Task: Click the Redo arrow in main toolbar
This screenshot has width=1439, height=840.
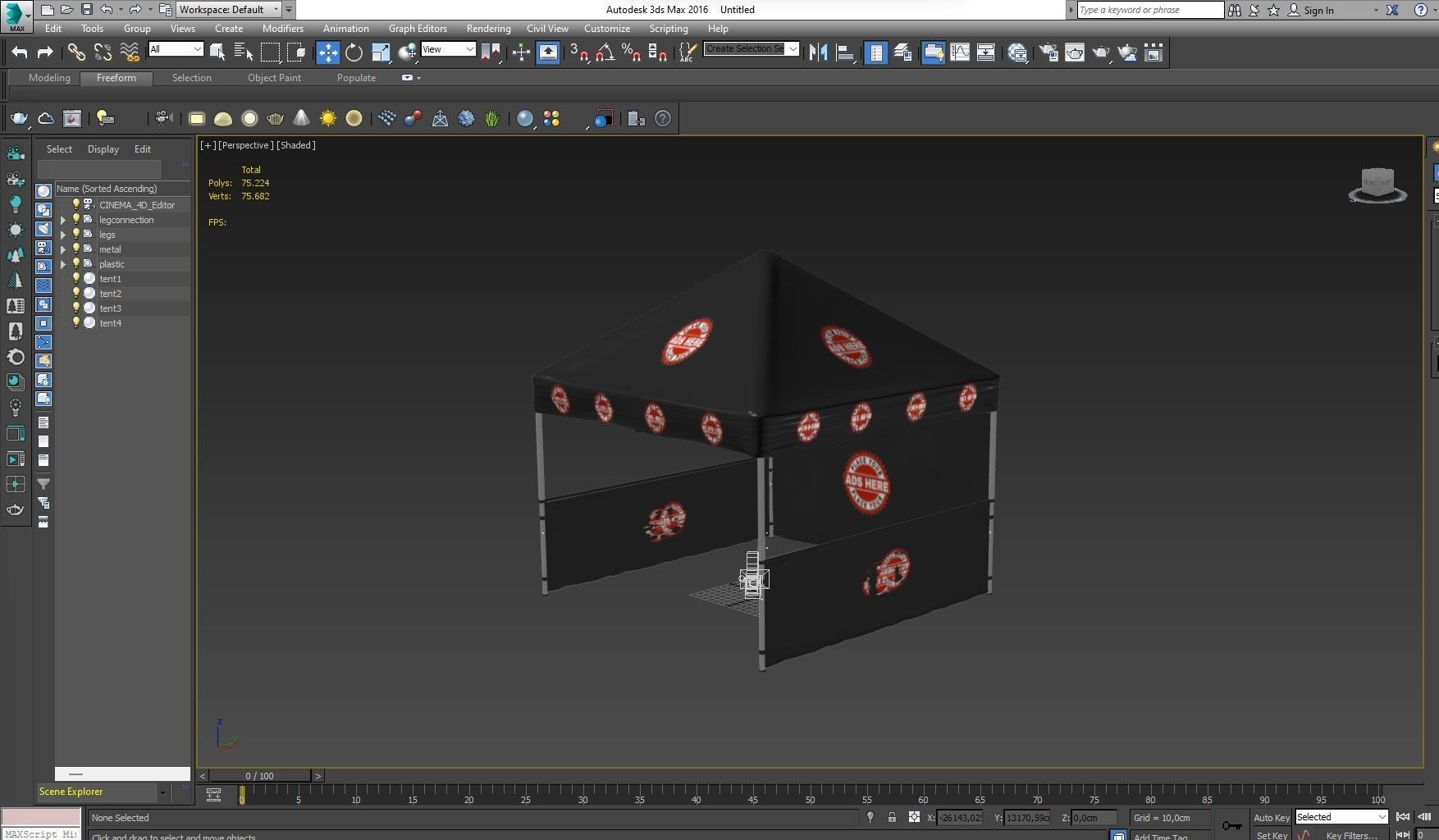Action: pyautogui.click(x=45, y=52)
